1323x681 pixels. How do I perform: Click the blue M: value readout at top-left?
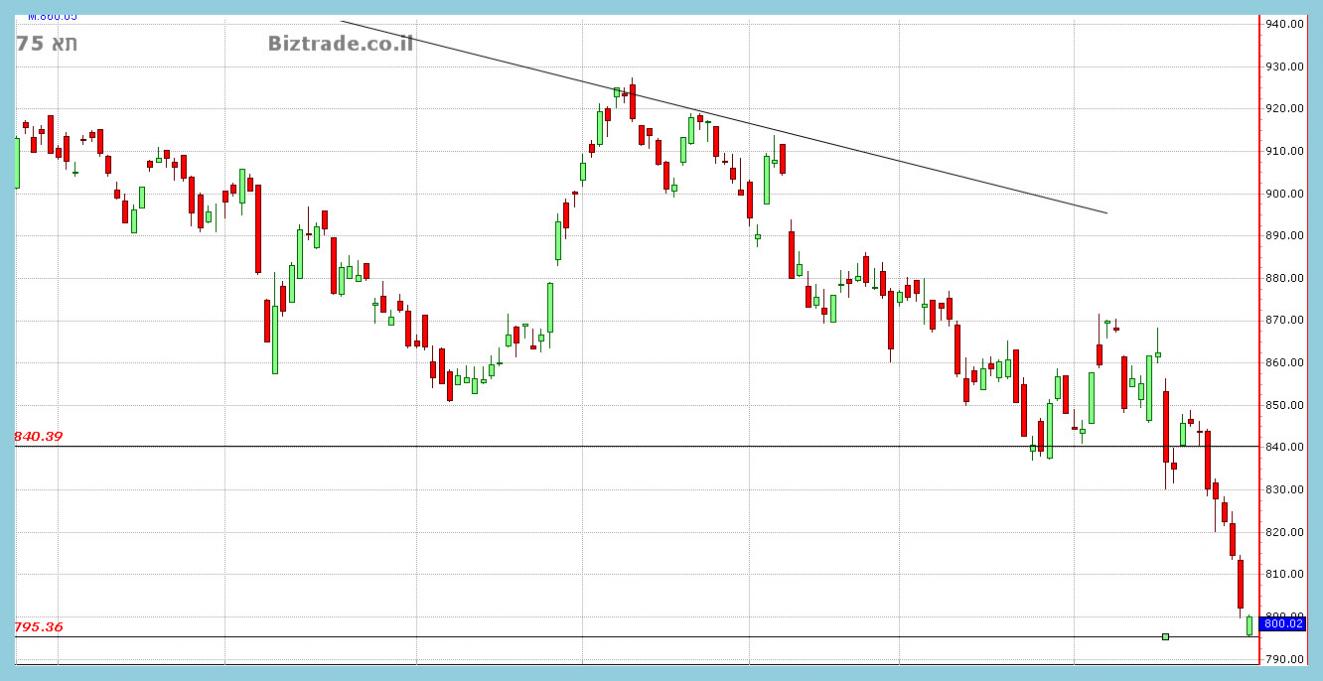52,16
